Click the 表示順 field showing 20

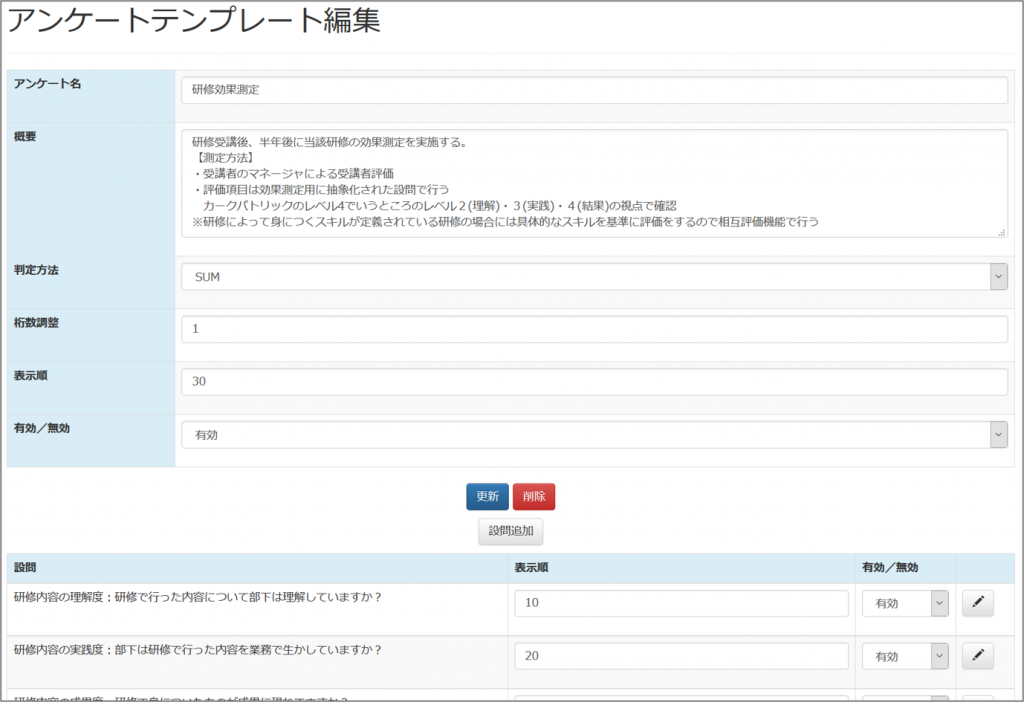pos(681,656)
